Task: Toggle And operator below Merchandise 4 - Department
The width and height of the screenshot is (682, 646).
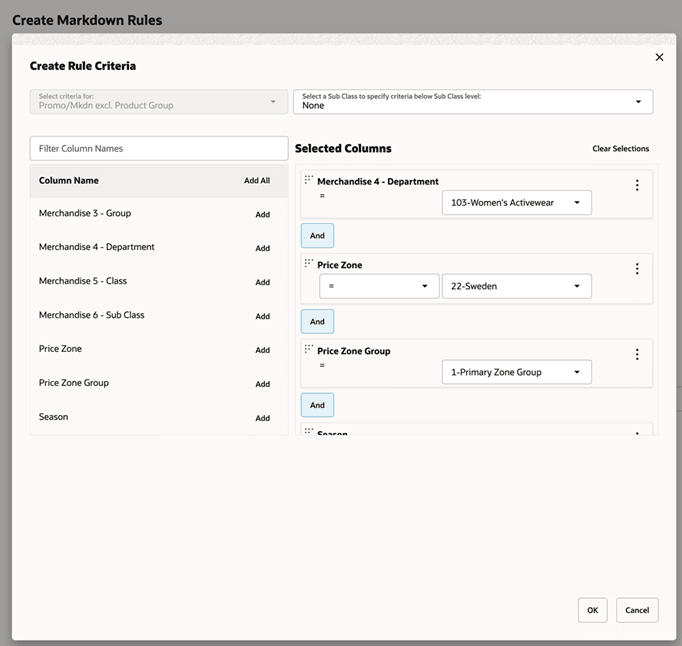Action: (318, 236)
